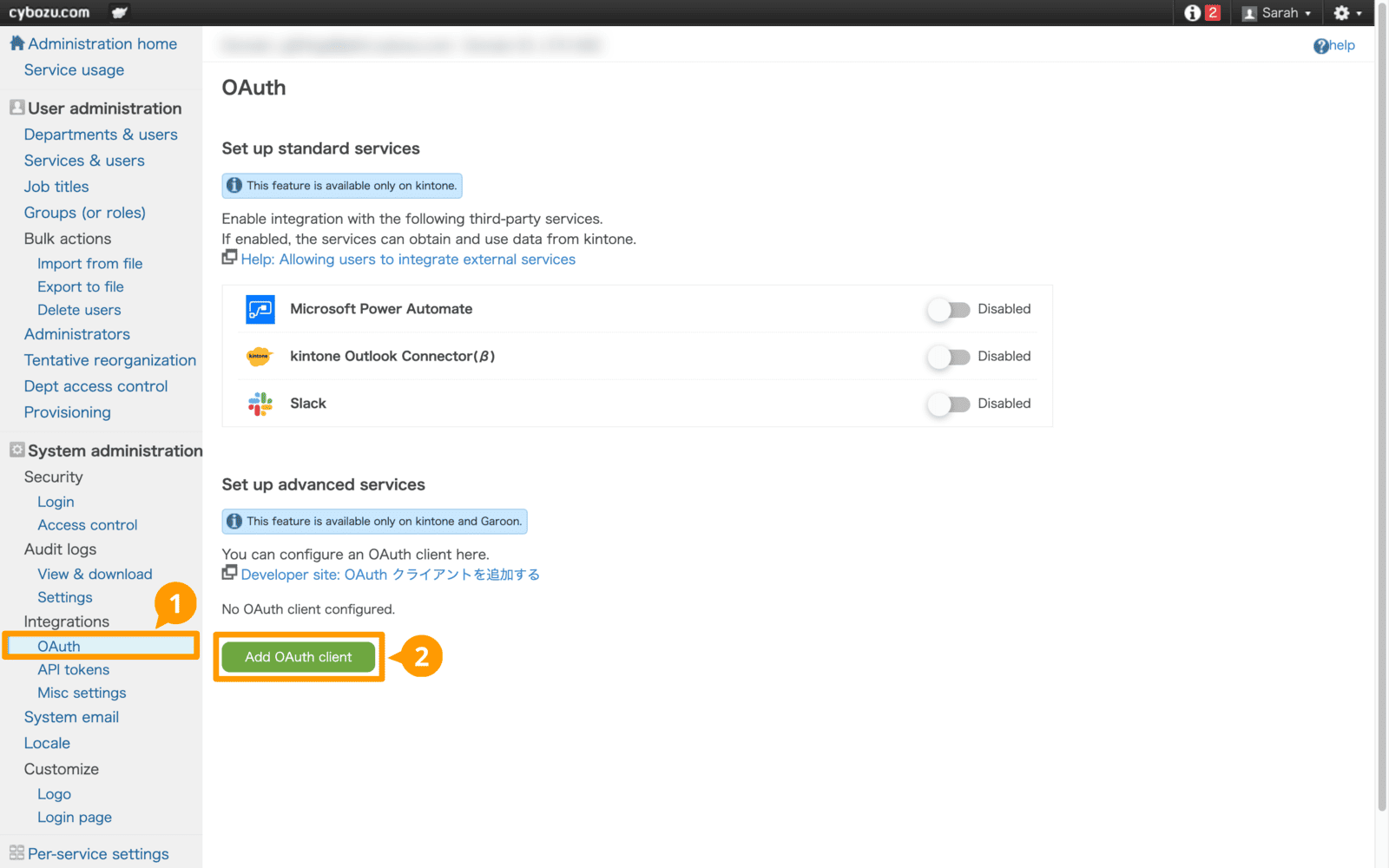Enable Microsoft Power Automate toggle
The image size is (1389, 868).
pos(948,310)
